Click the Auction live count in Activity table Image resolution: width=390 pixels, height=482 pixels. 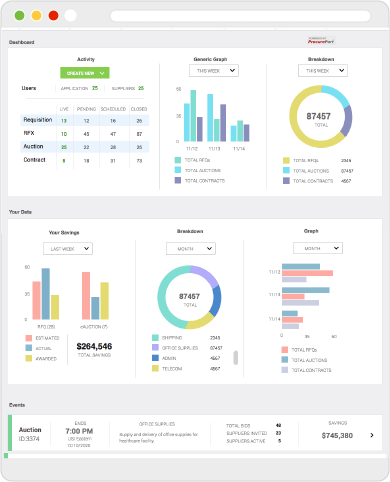[x=64, y=147]
